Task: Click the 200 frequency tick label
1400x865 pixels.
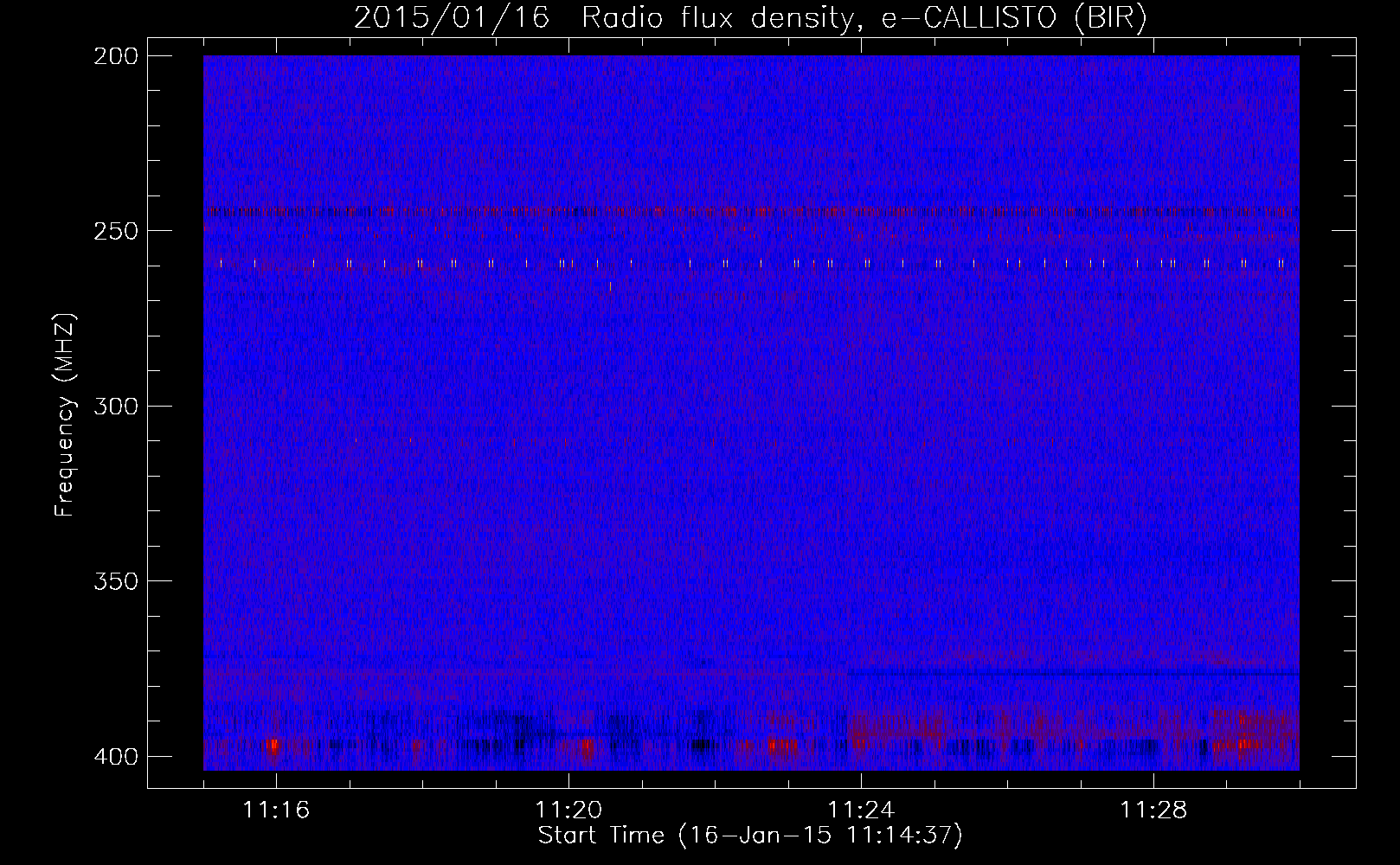Action: (x=115, y=56)
